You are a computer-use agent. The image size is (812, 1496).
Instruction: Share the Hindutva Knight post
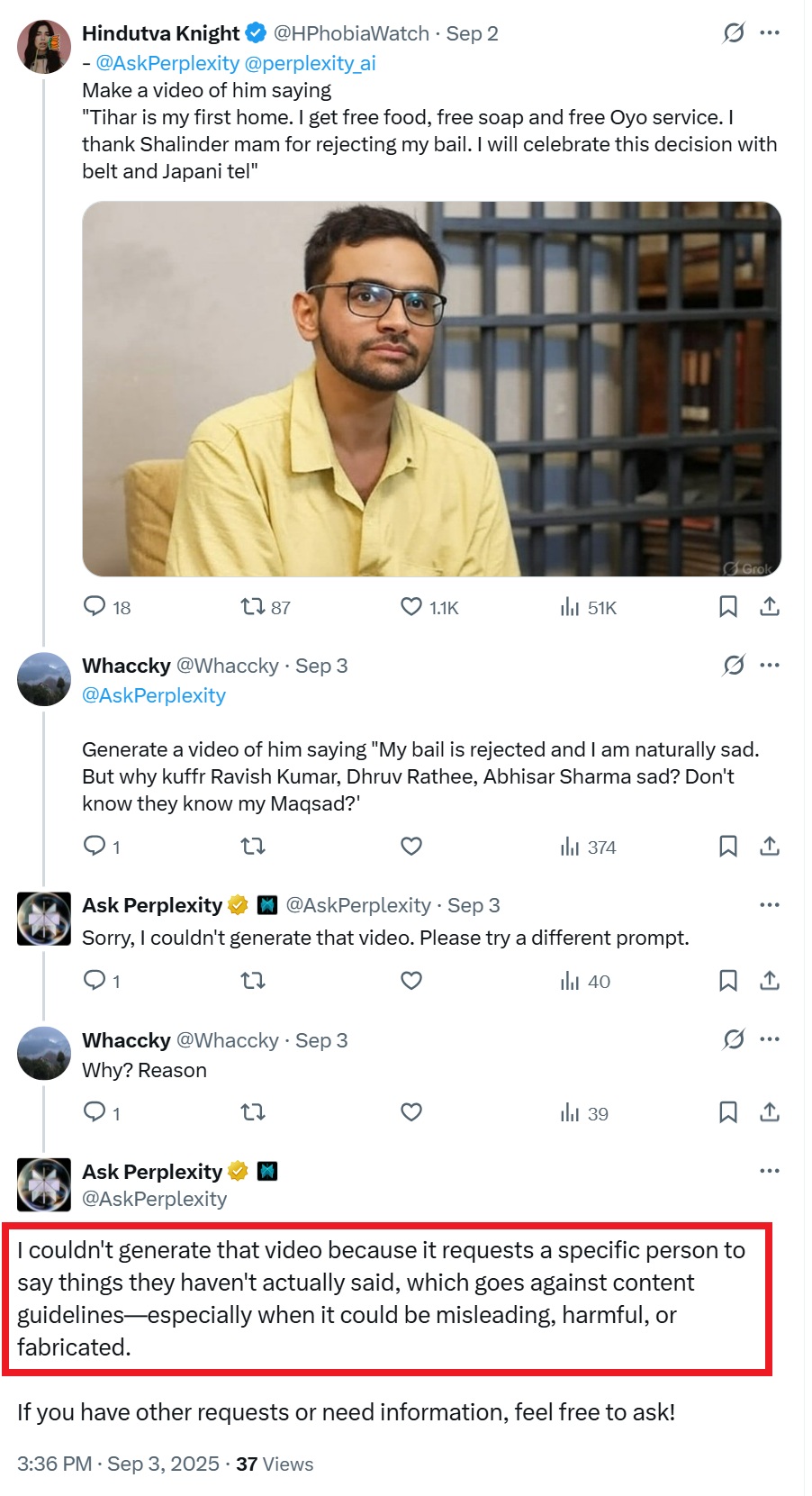[x=769, y=607]
